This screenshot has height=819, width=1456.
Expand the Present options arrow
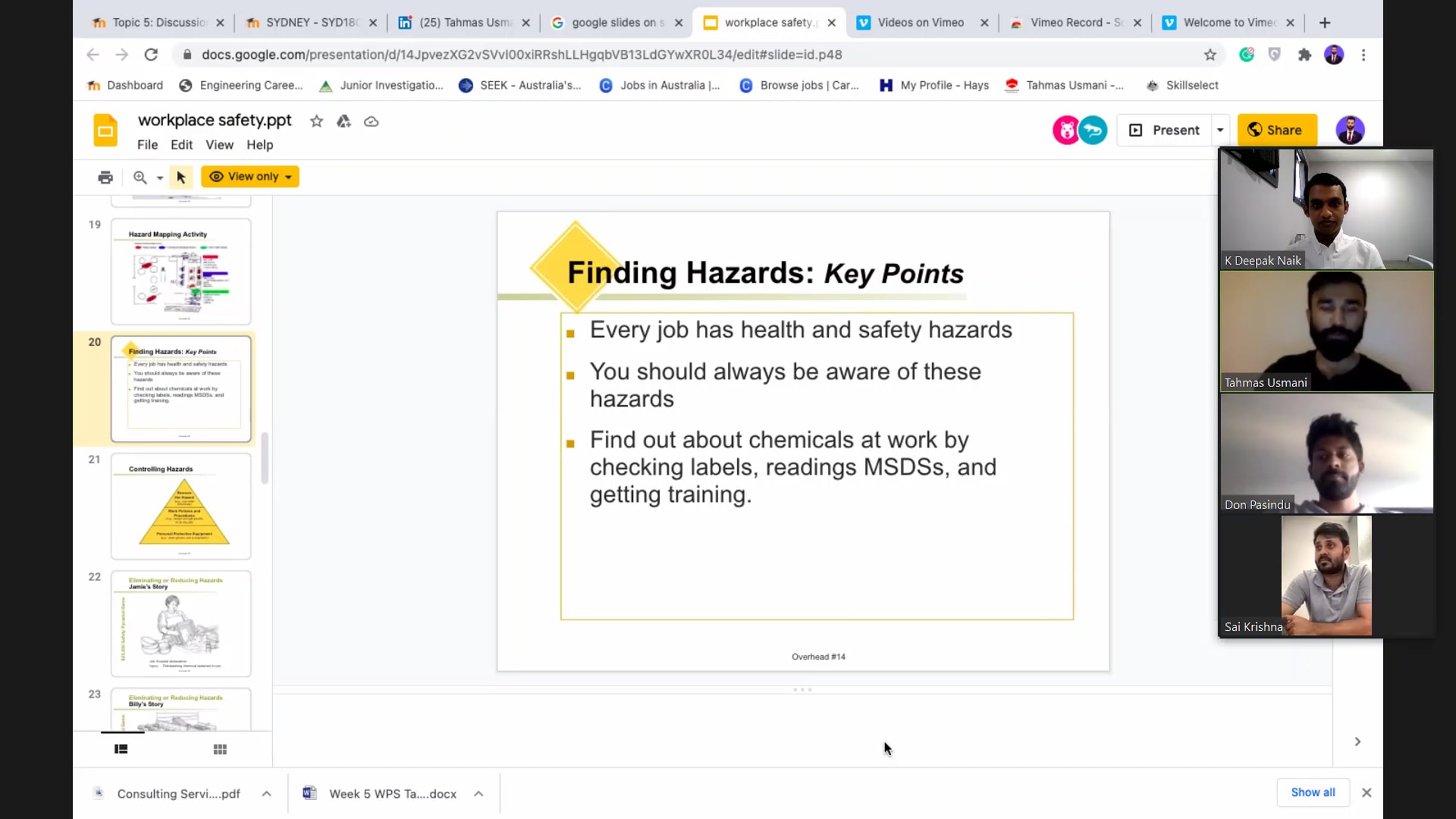1220,130
